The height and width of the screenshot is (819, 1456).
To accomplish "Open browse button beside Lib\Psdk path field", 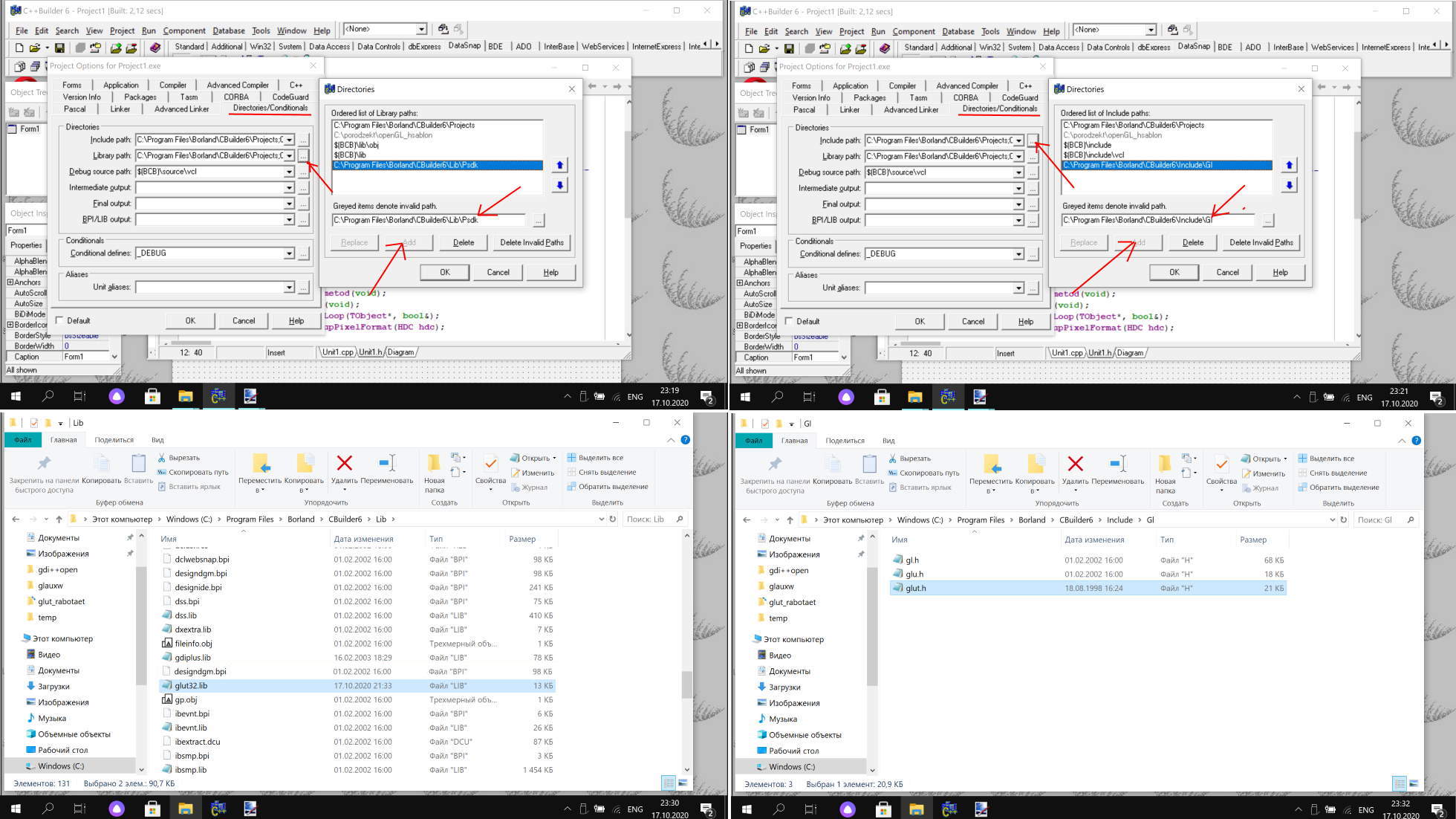I will click(539, 220).
